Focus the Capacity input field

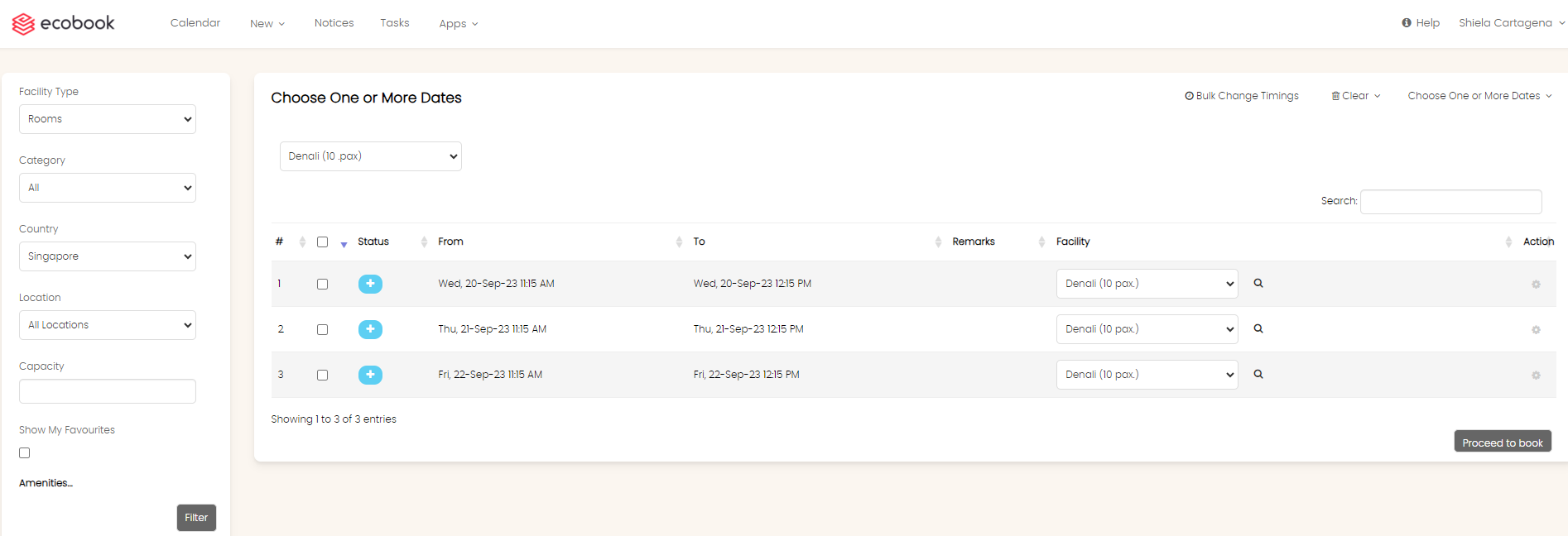coord(108,391)
